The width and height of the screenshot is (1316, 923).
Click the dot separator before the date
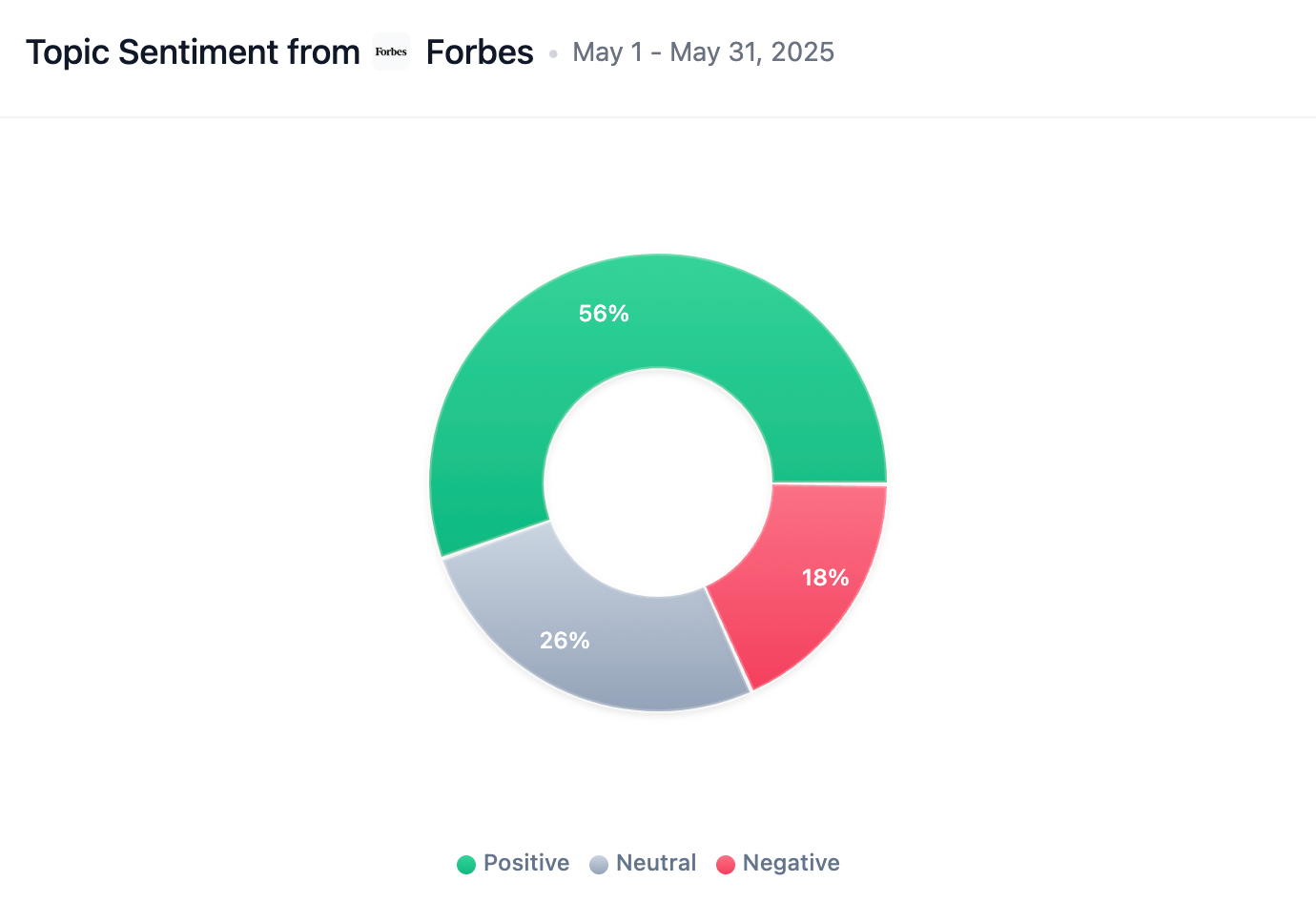tap(553, 54)
